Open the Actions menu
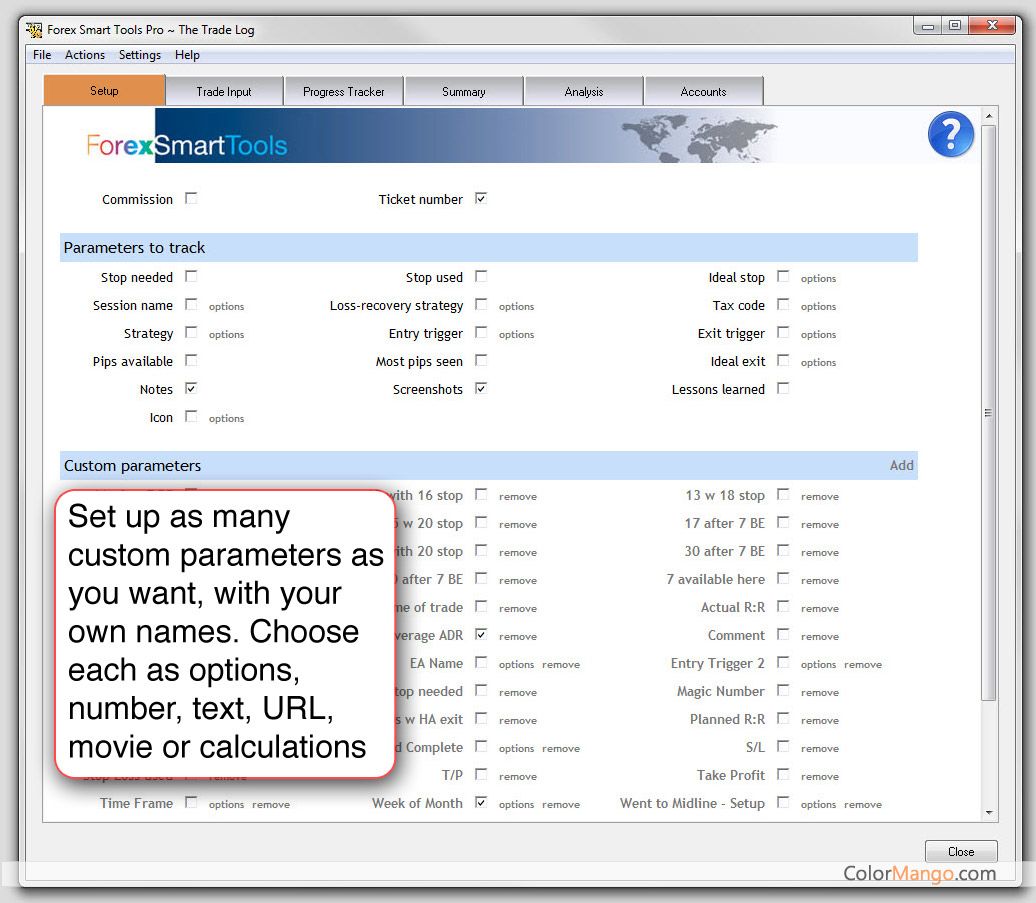 pyautogui.click(x=85, y=55)
